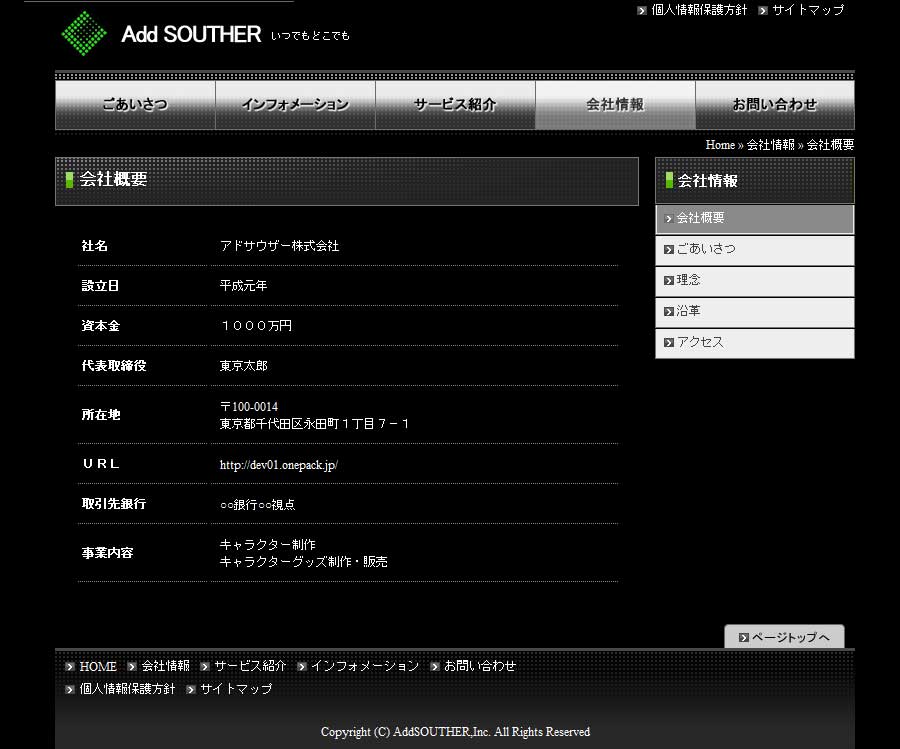Viewport: 900px width, 749px height.
Task: Open the http://dev01.onepack.jp/ URL link
Action: coord(279,465)
